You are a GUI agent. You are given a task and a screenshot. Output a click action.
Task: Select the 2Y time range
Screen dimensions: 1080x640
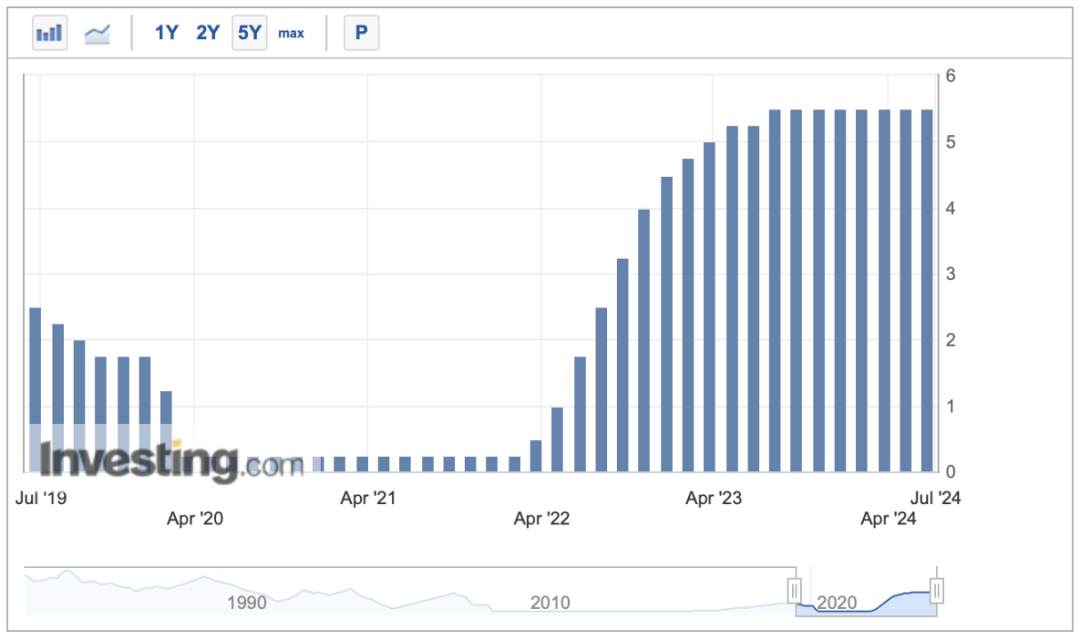[x=208, y=33]
